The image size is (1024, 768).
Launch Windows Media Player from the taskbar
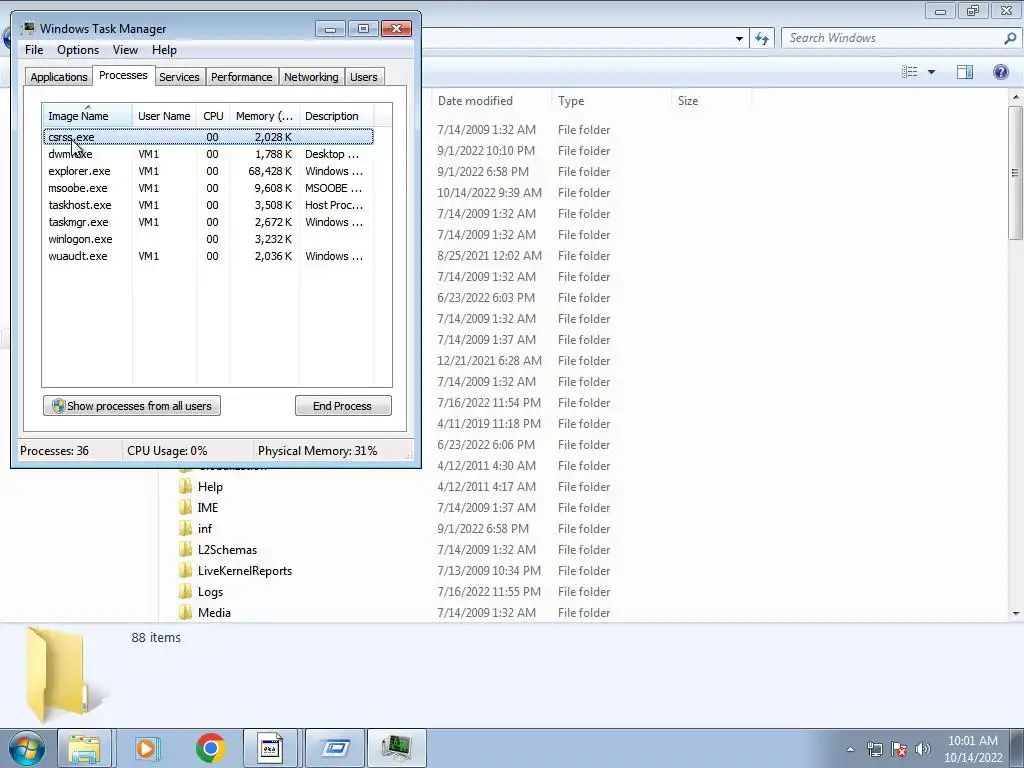pyautogui.click(x=147, y=748)
